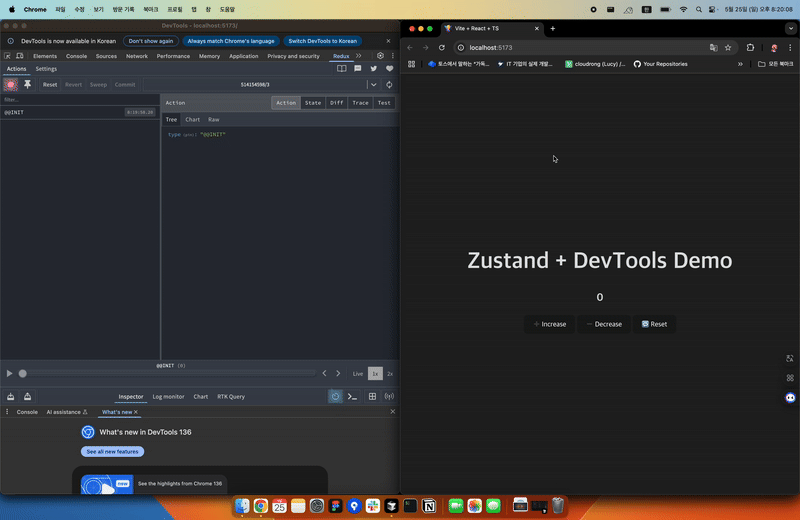The image size is (800, 520).
Task: Open the Chrome extensions puzzle icon
Action: (x=750, y=47)
